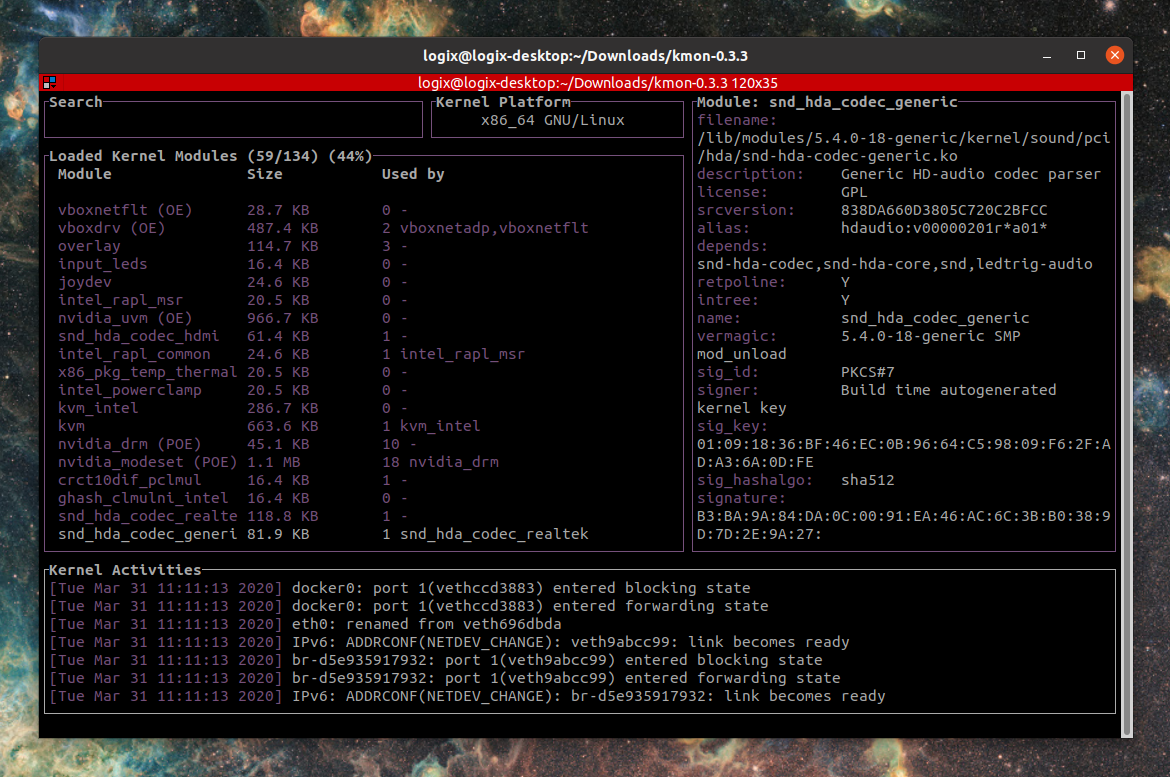The image size is (1170, 777).
Task: Click the Size column header
Action: tap(264, 173)
